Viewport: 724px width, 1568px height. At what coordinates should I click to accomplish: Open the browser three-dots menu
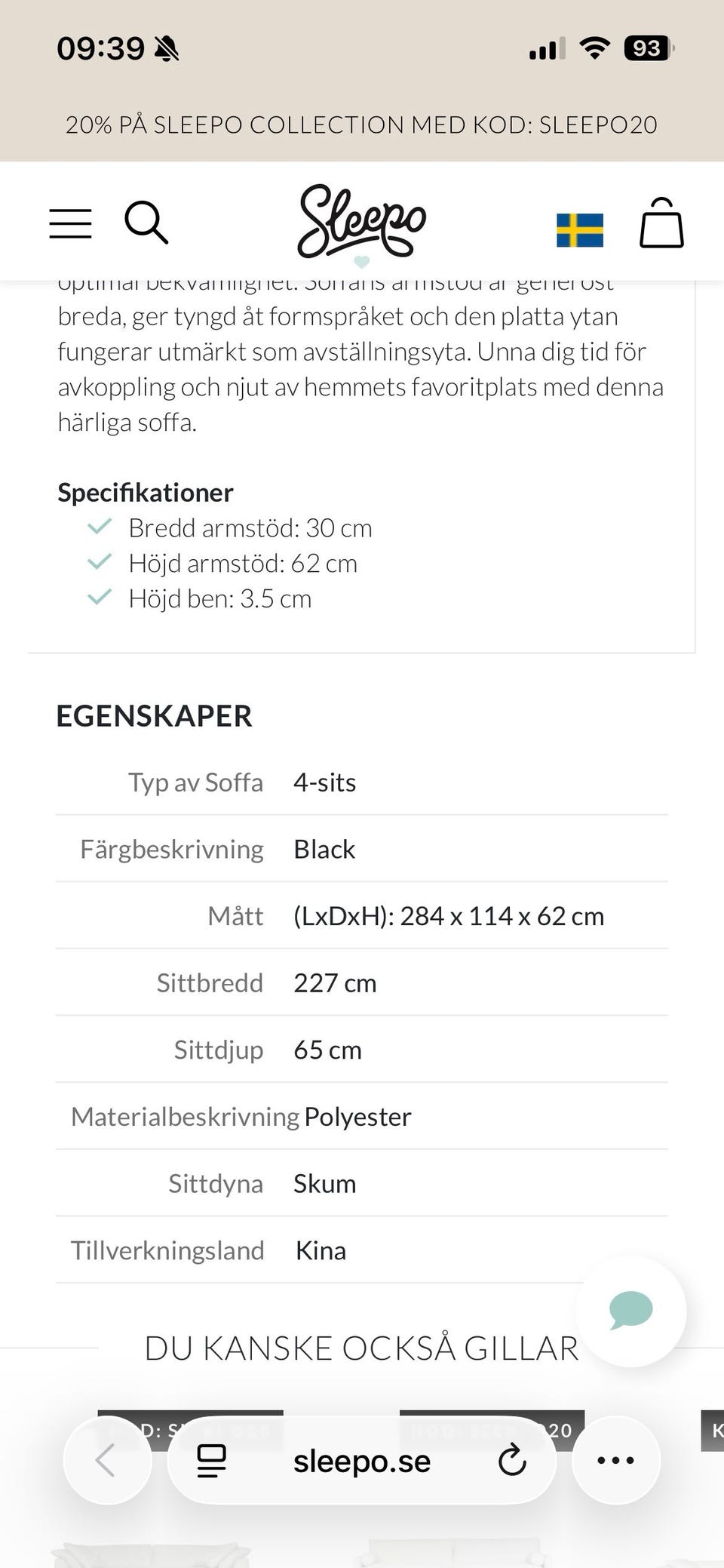coord(615,1460)
